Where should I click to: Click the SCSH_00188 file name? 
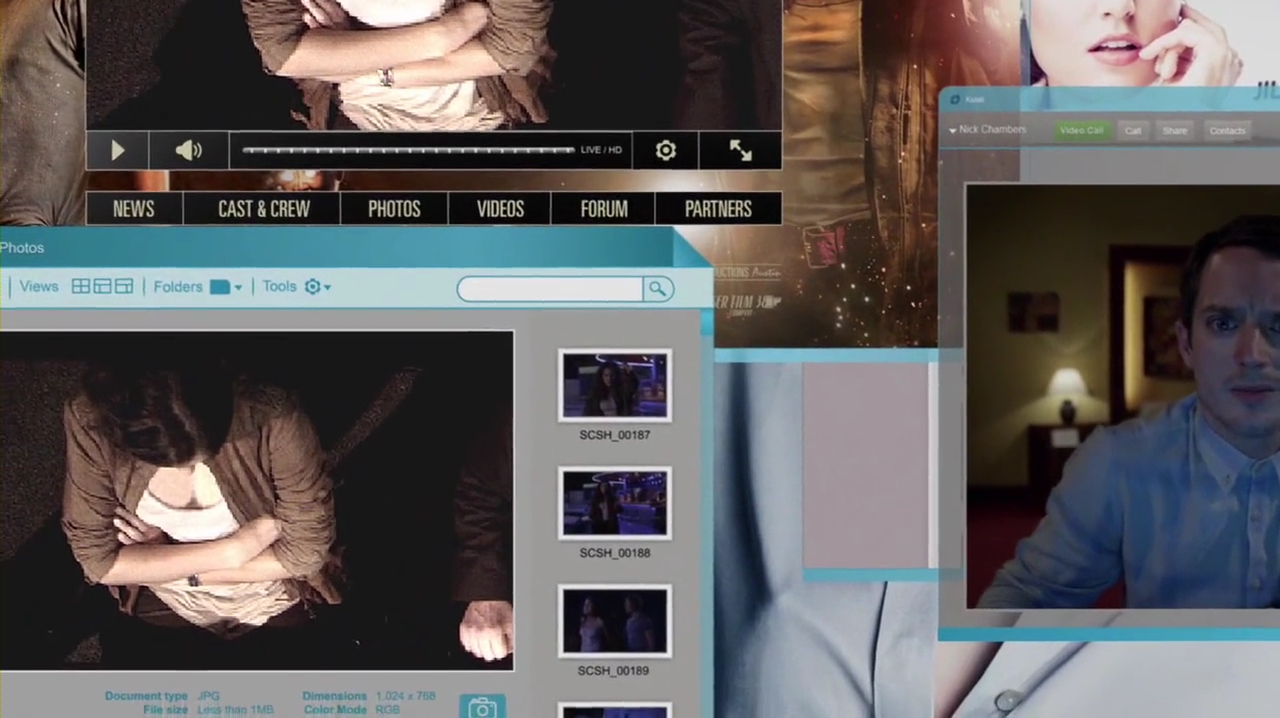[615, 553]
